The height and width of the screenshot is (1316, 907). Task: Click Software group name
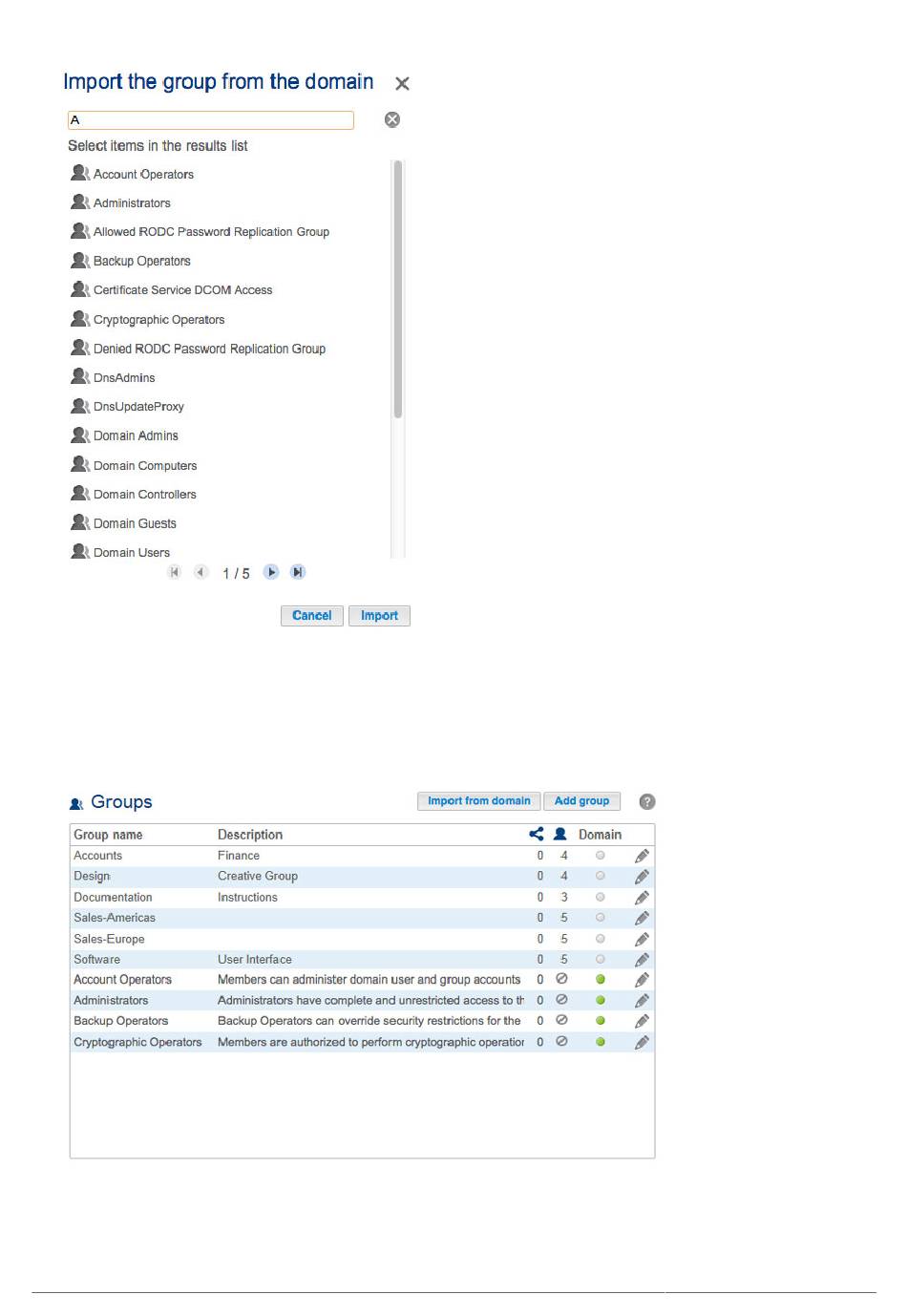point(96,960)
